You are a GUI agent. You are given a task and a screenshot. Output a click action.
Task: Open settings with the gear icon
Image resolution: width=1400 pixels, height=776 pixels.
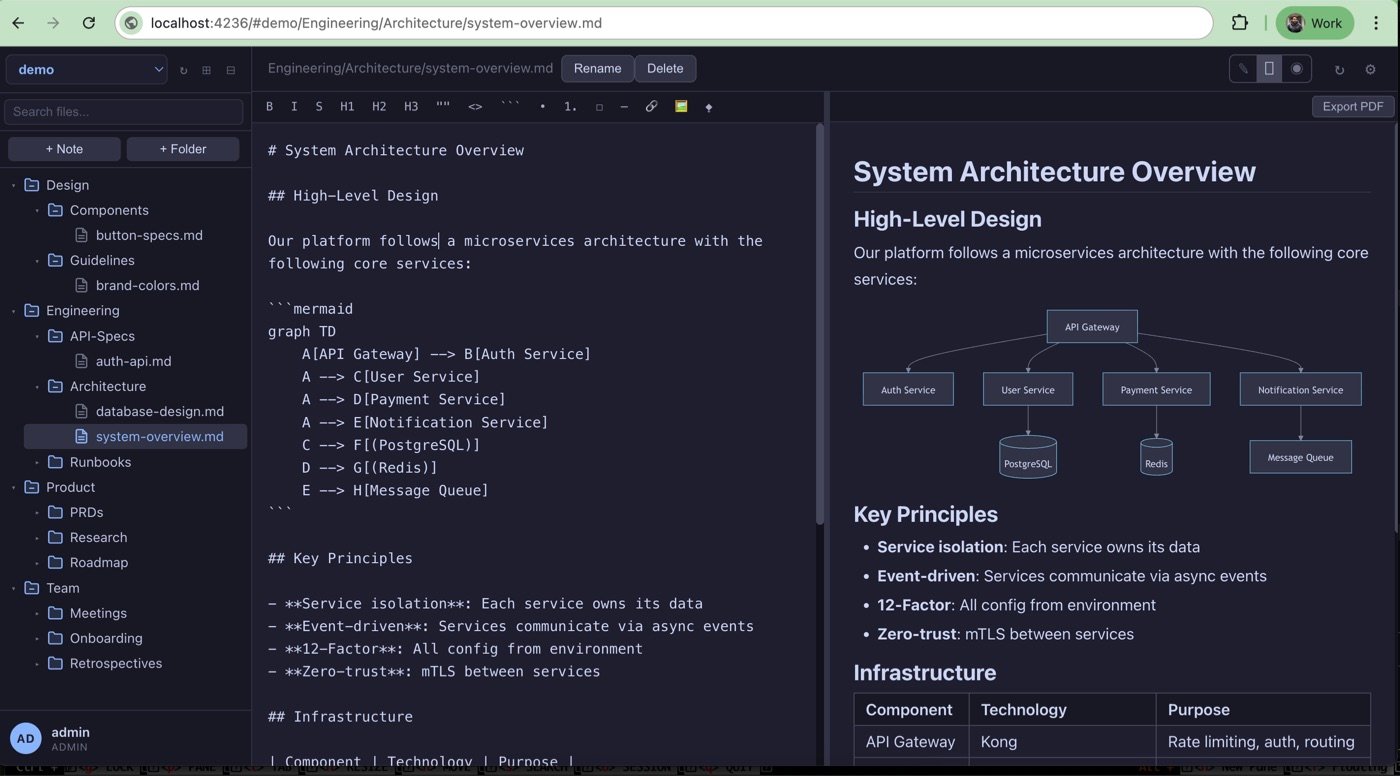pos(1371,69)
